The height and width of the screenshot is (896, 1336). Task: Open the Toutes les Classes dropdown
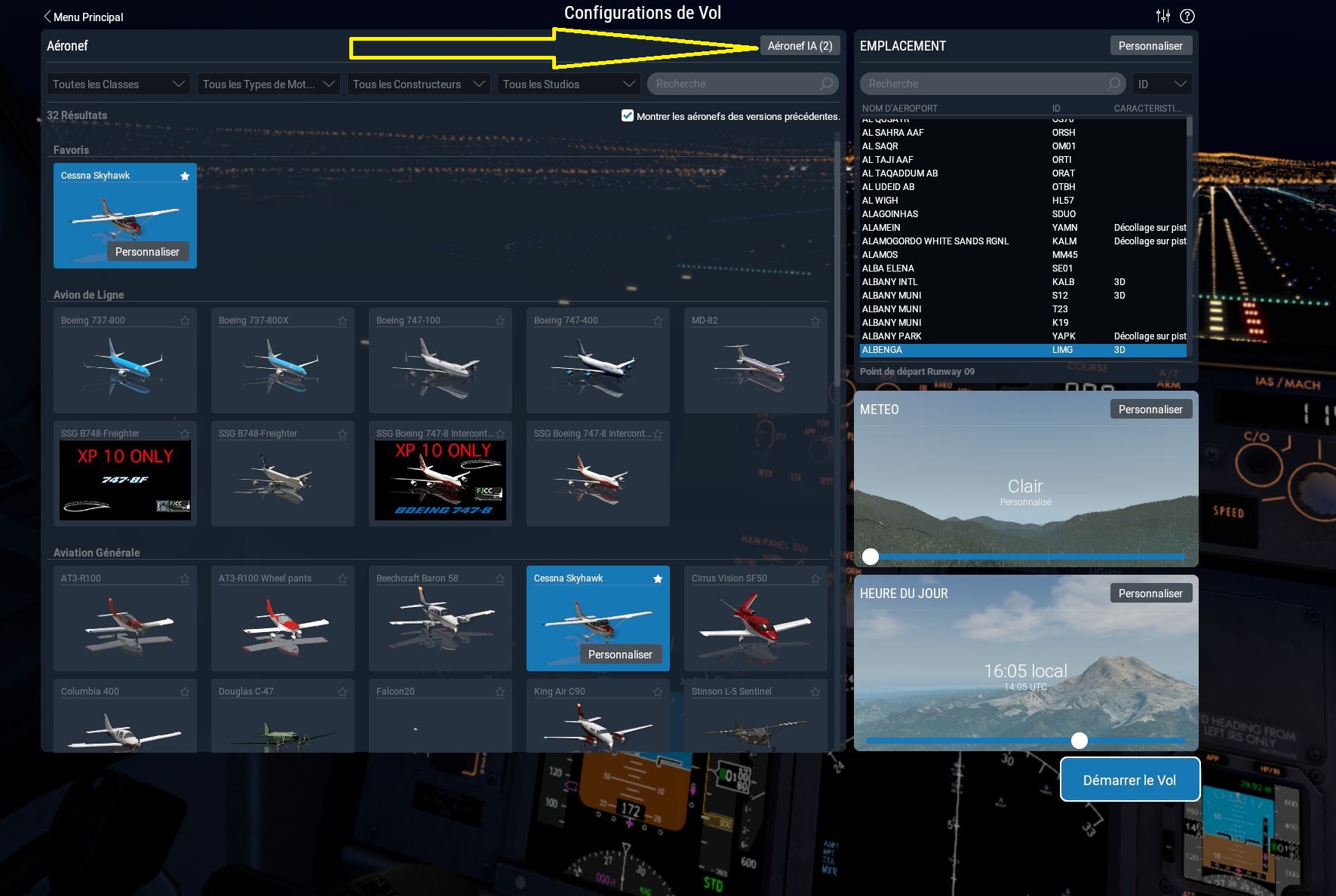pos(118,84)
